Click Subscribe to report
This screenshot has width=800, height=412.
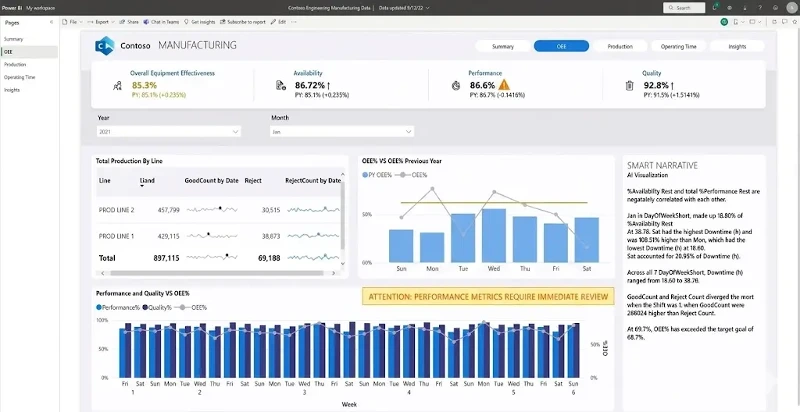tap(243, 22)
